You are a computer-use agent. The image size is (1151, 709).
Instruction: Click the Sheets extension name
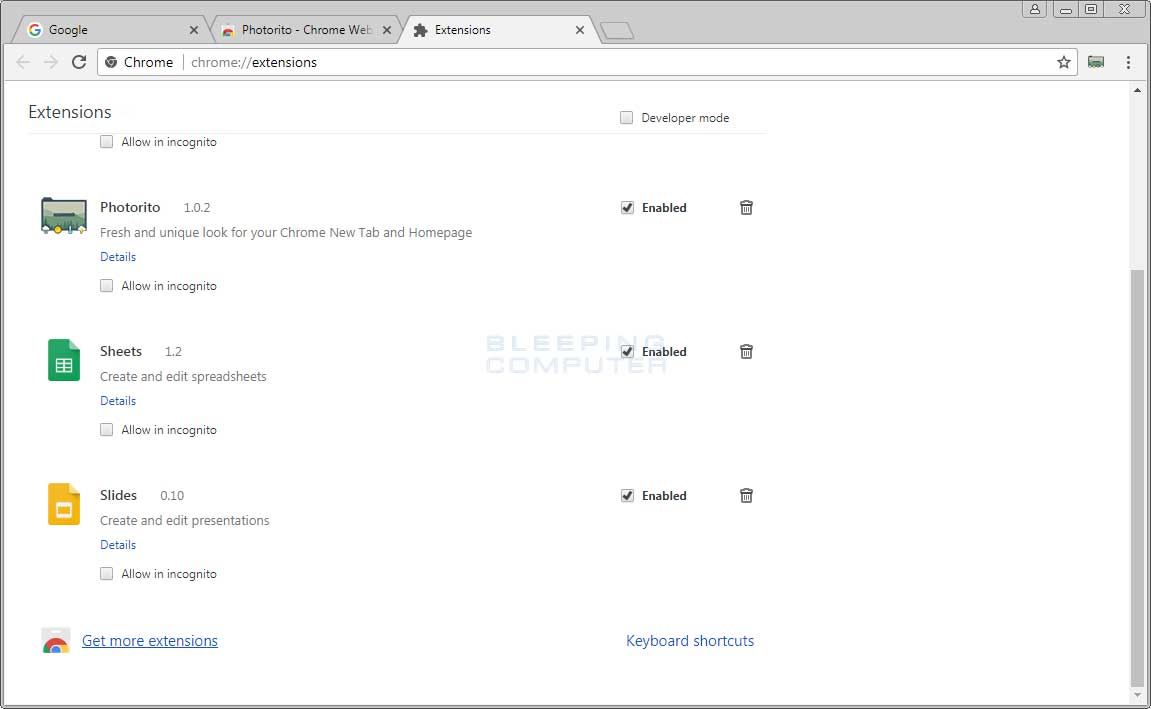(x=121, y=351)
